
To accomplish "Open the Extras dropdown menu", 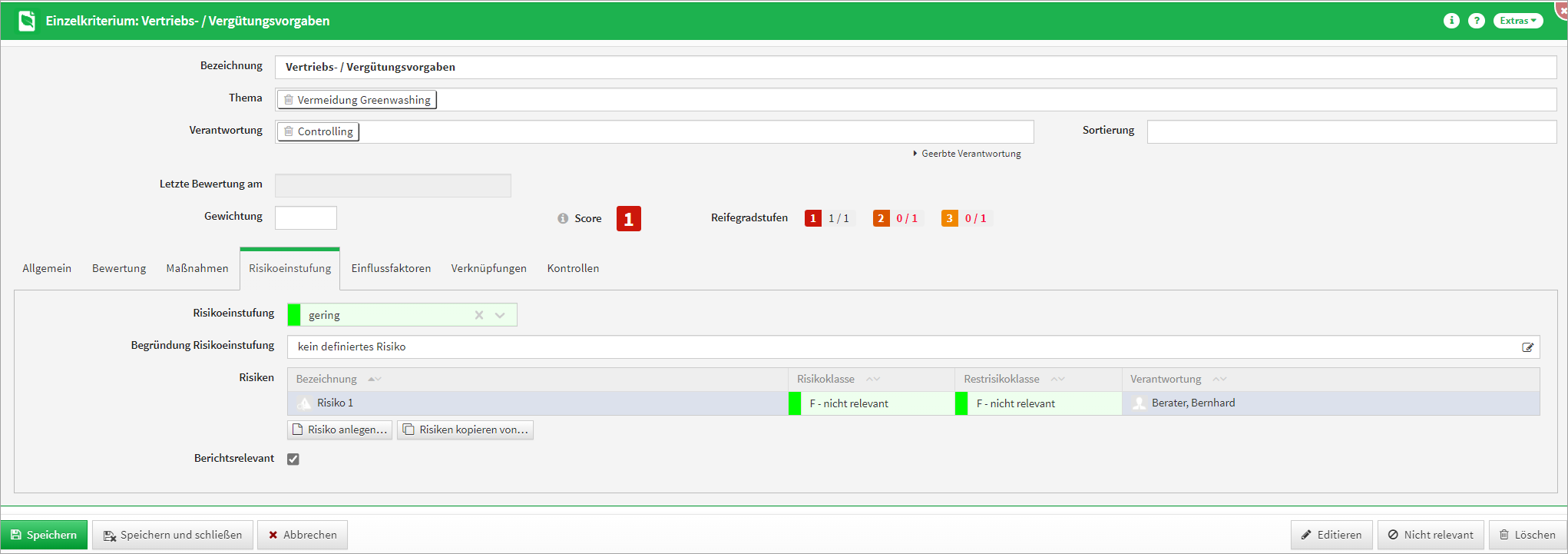I will (1517, 21).
